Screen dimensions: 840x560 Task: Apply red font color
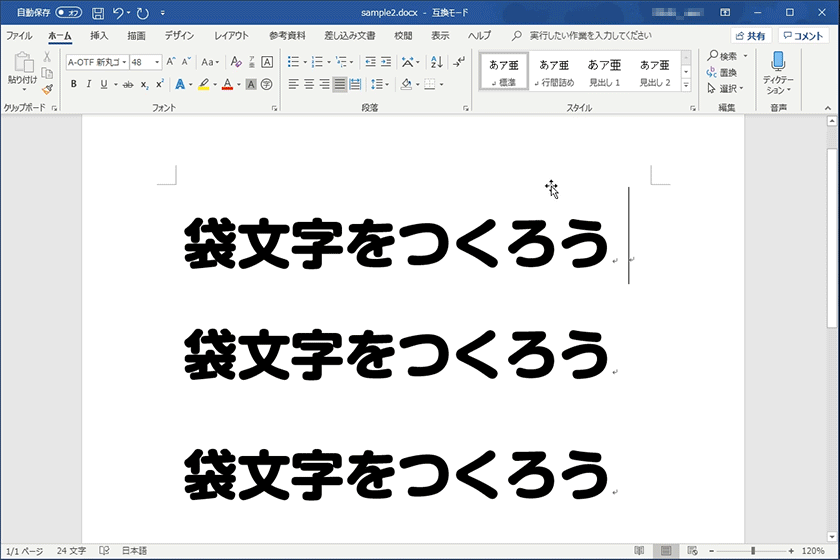coord(227,84)
